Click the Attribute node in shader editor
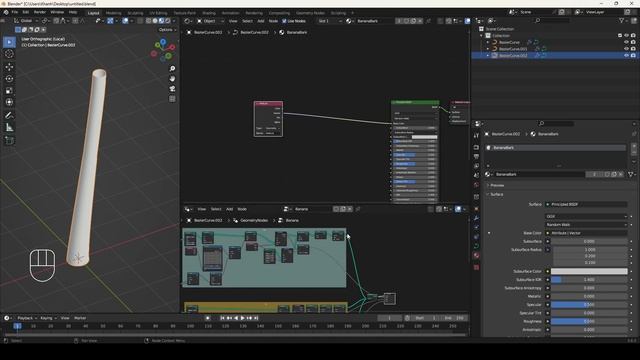 [x=268, y=119]
